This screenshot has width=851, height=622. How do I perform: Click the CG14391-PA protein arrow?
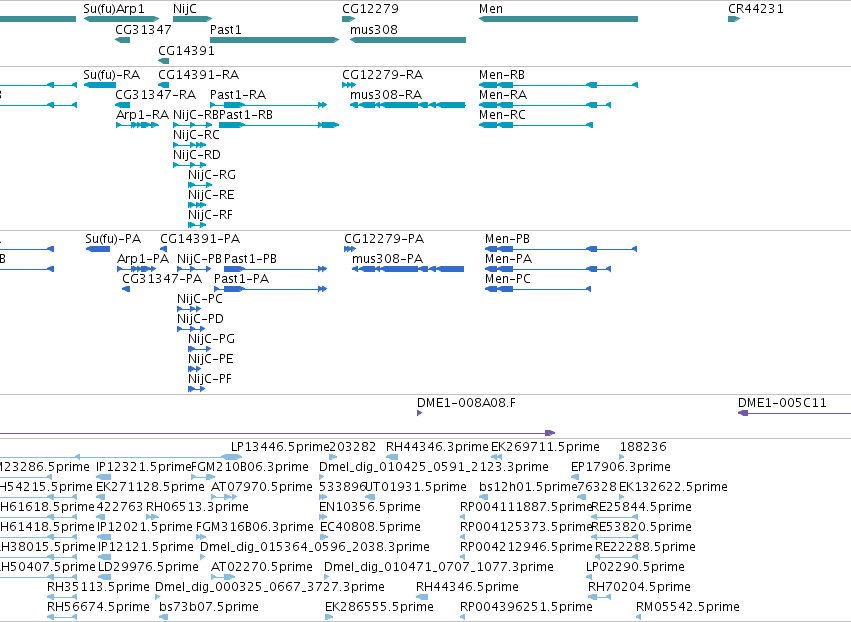(163, 249)
